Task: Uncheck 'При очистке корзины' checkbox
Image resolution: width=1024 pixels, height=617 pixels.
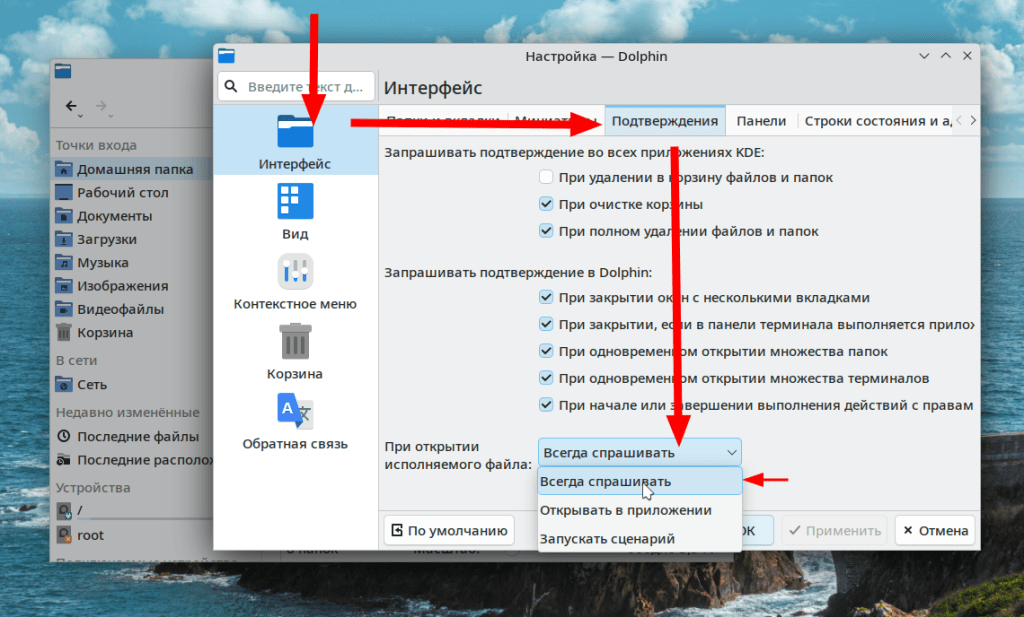Action: point(546,204)
